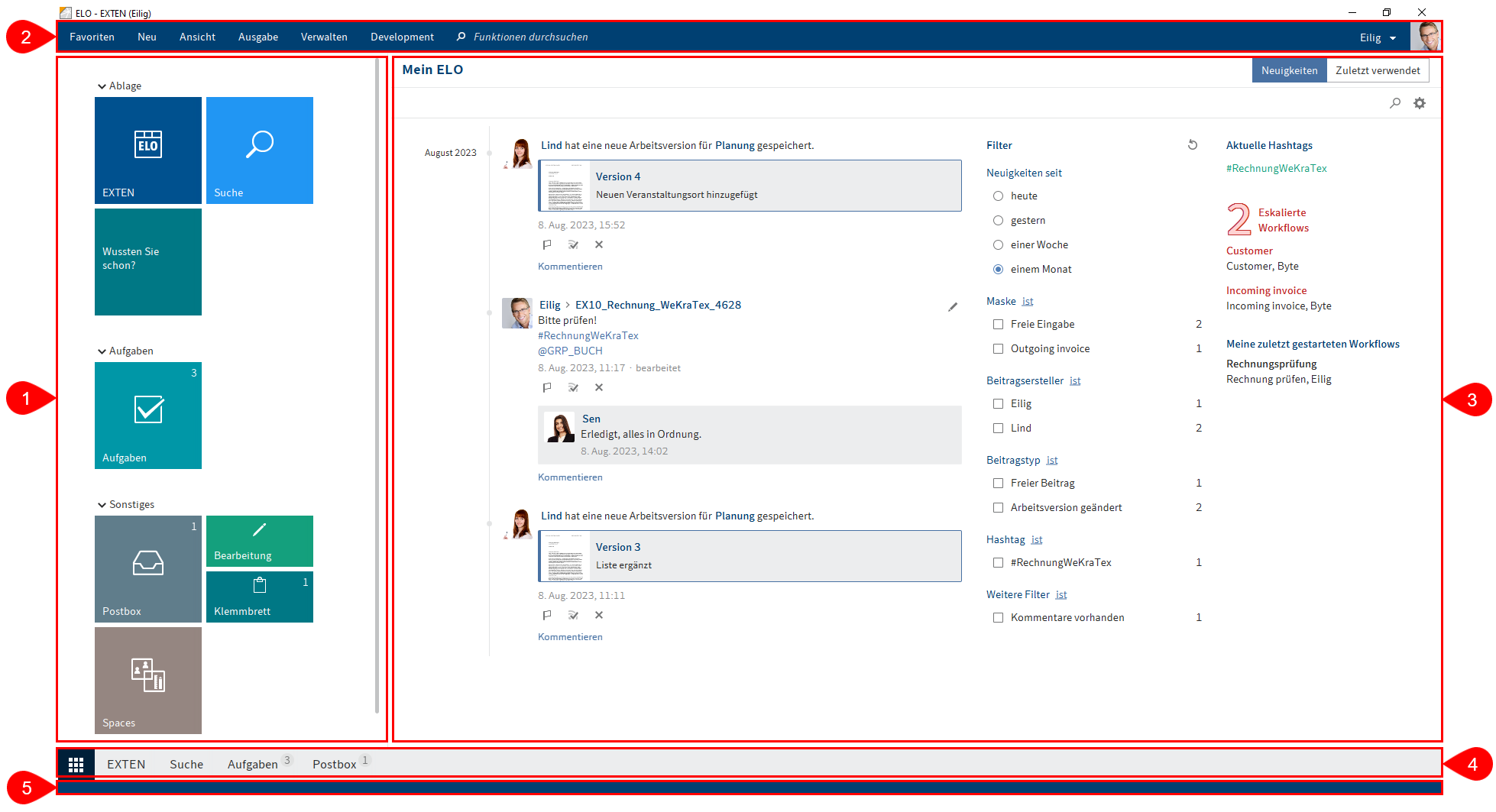This screenshot has width=1496, height=812.
Task: Collapse the Ablage section
Action: click(x=102, y=86)
